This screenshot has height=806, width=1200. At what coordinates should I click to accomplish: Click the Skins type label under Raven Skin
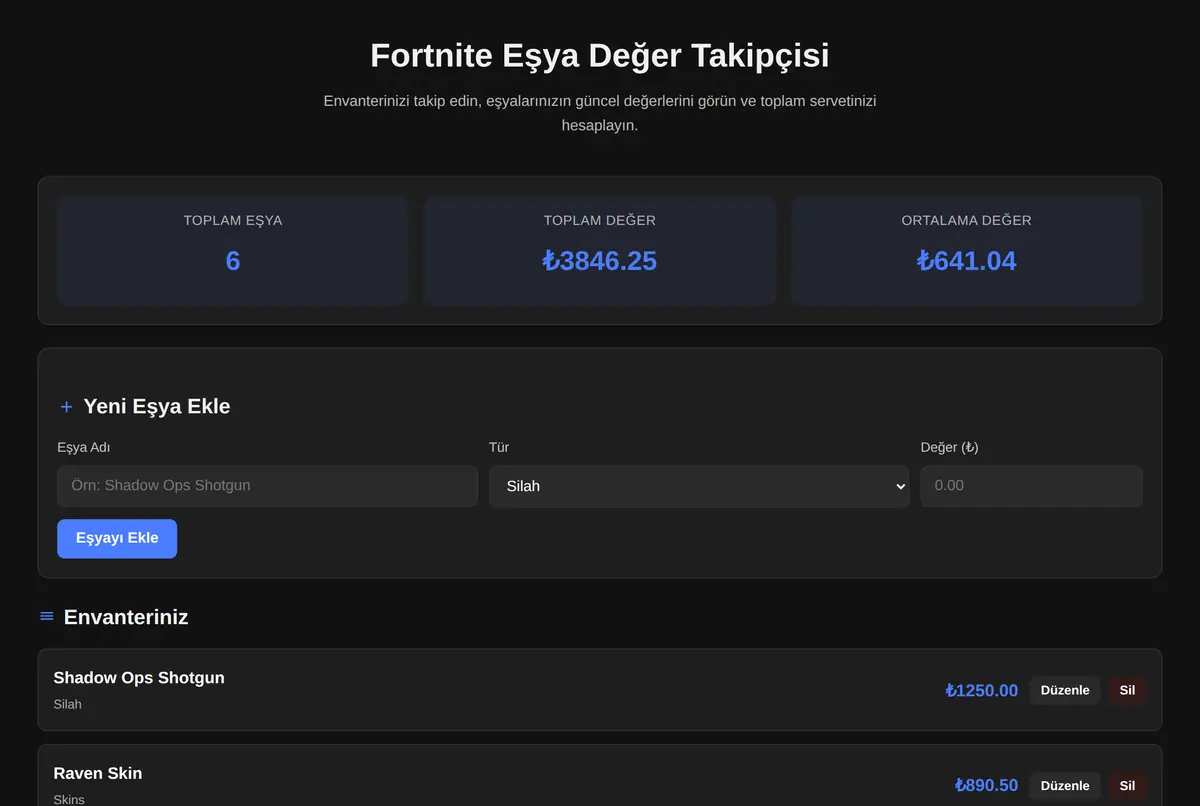(69, 800)
